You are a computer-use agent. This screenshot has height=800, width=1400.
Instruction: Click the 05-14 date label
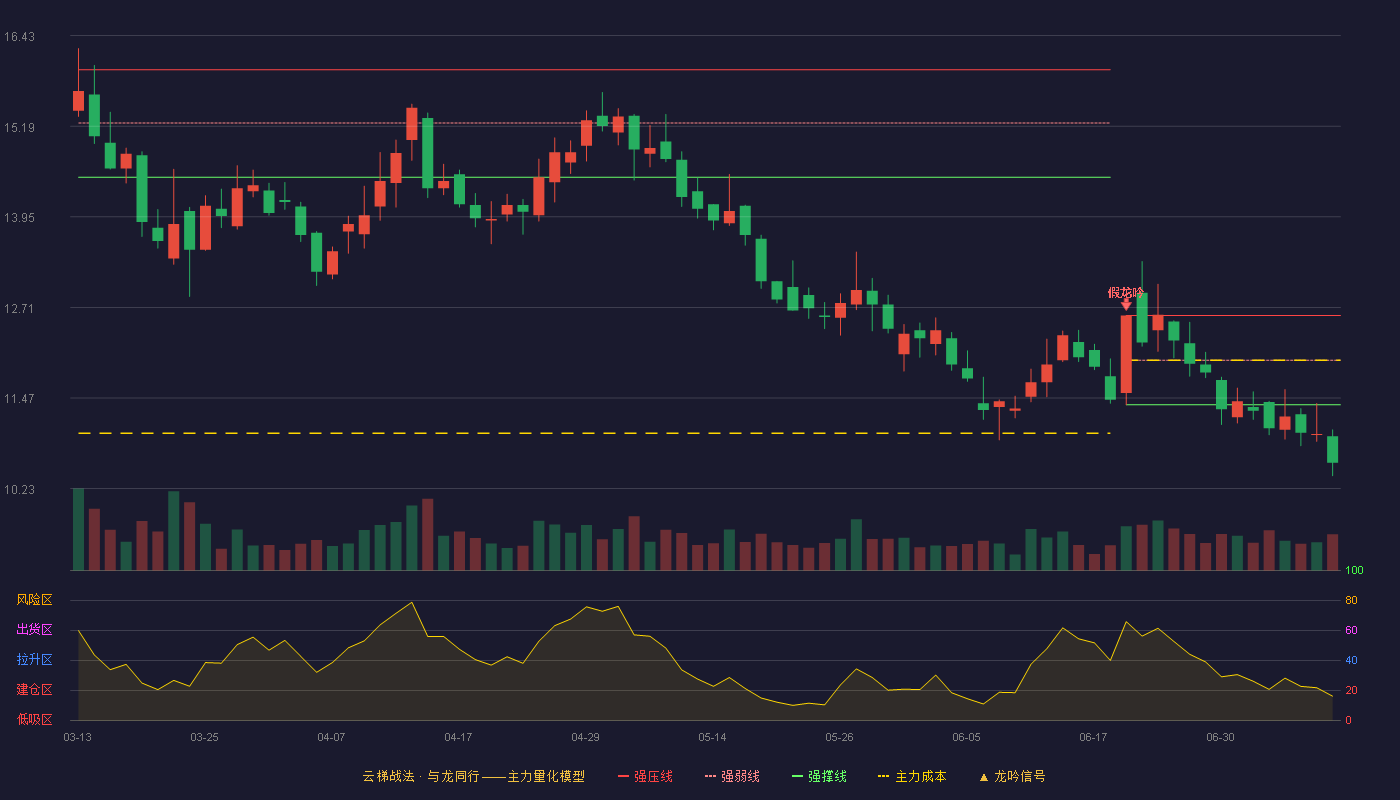712,737
